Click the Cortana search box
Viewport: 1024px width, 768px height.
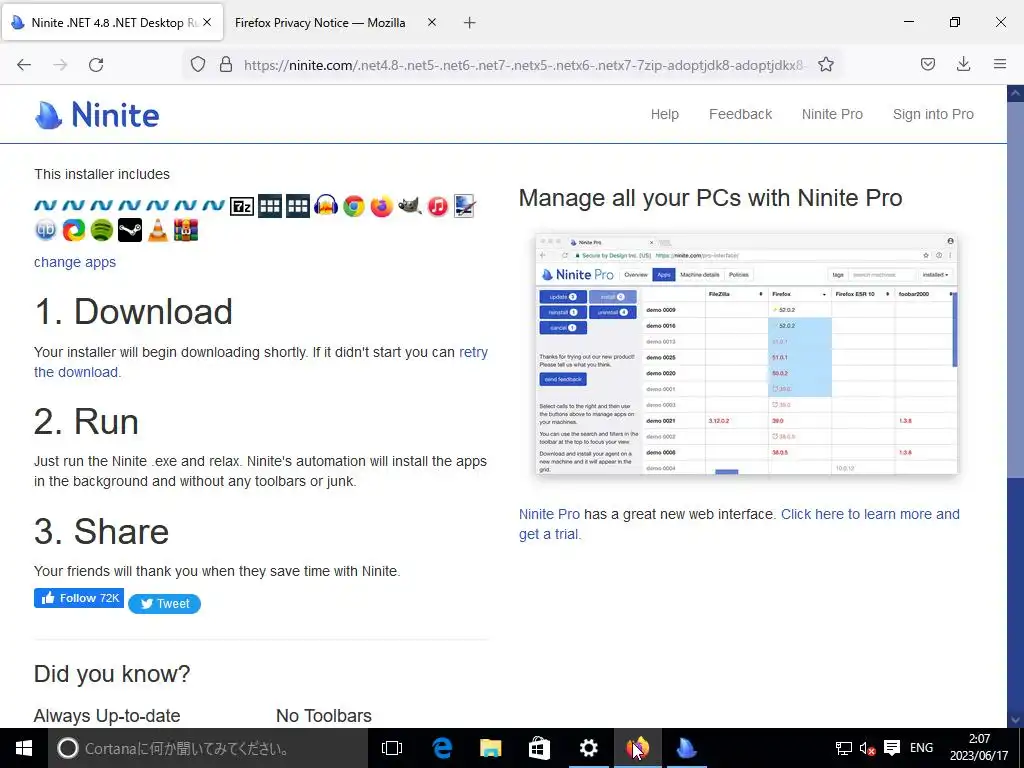[208, 748]
